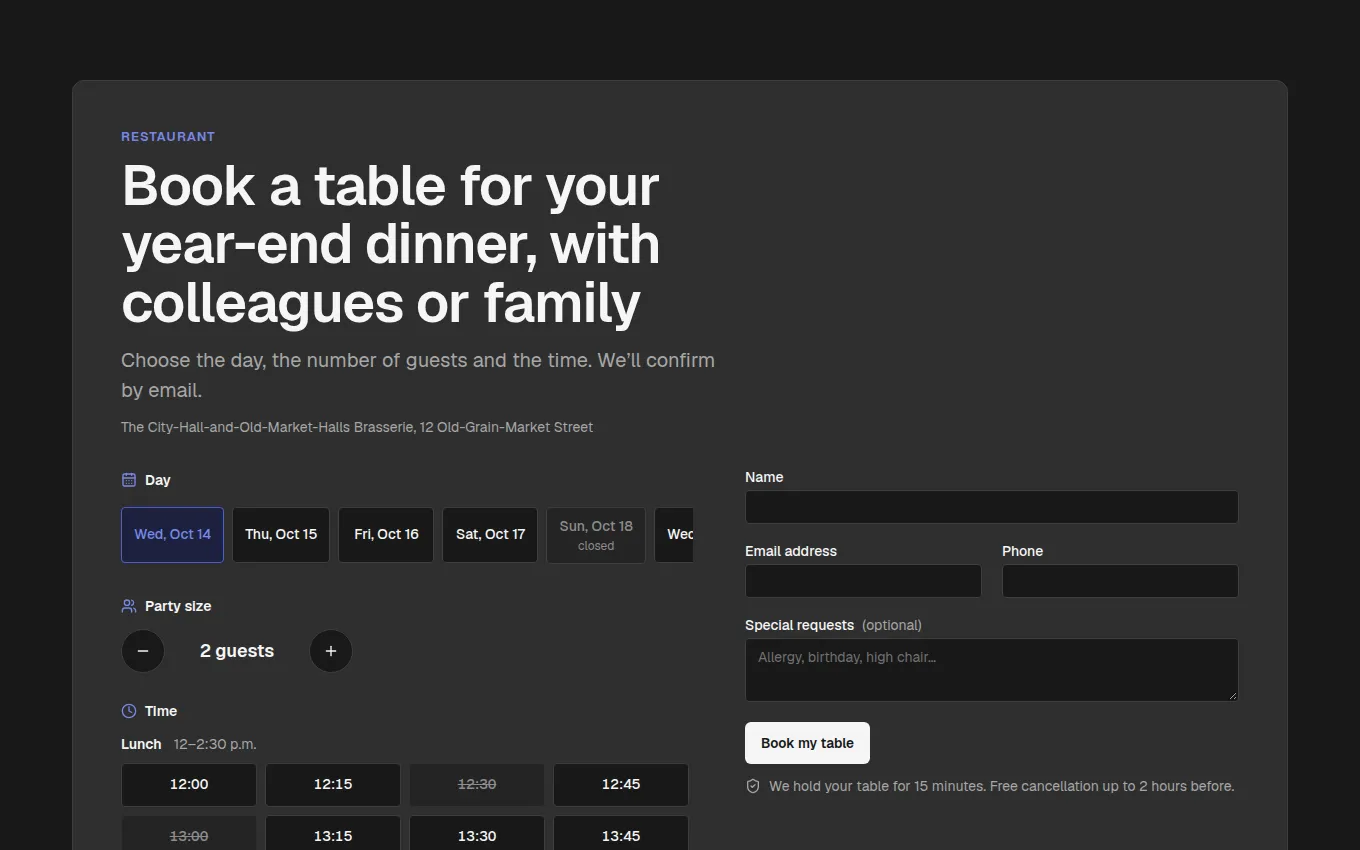Click the struck-through 13:00 time slot
1360x850 pixels.
tap(189, 834)
